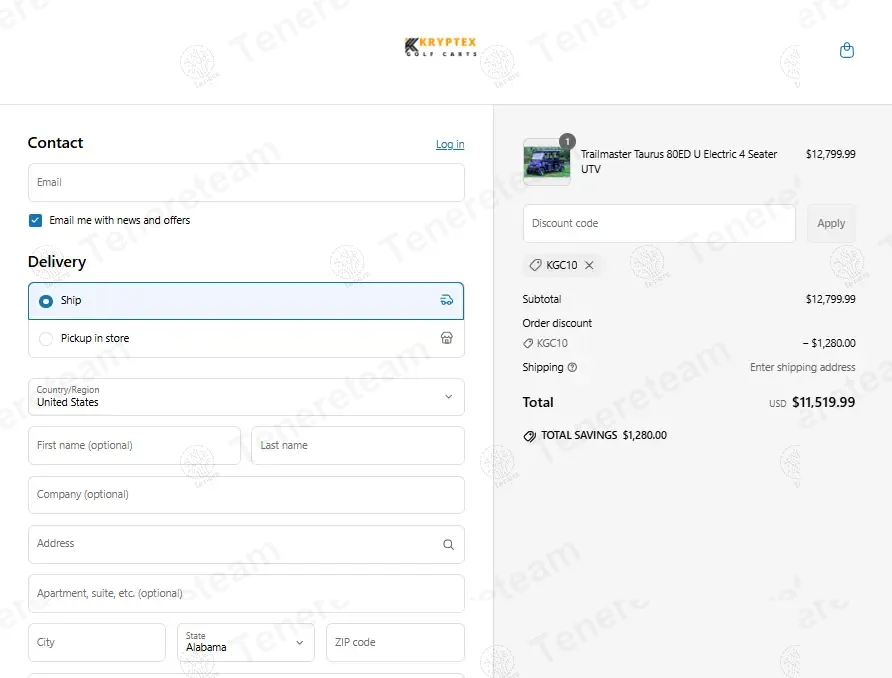Viewport: 892px width, 678px height.
Task: Click the store icon beside Pickup in store
Action: click(447, 338)
